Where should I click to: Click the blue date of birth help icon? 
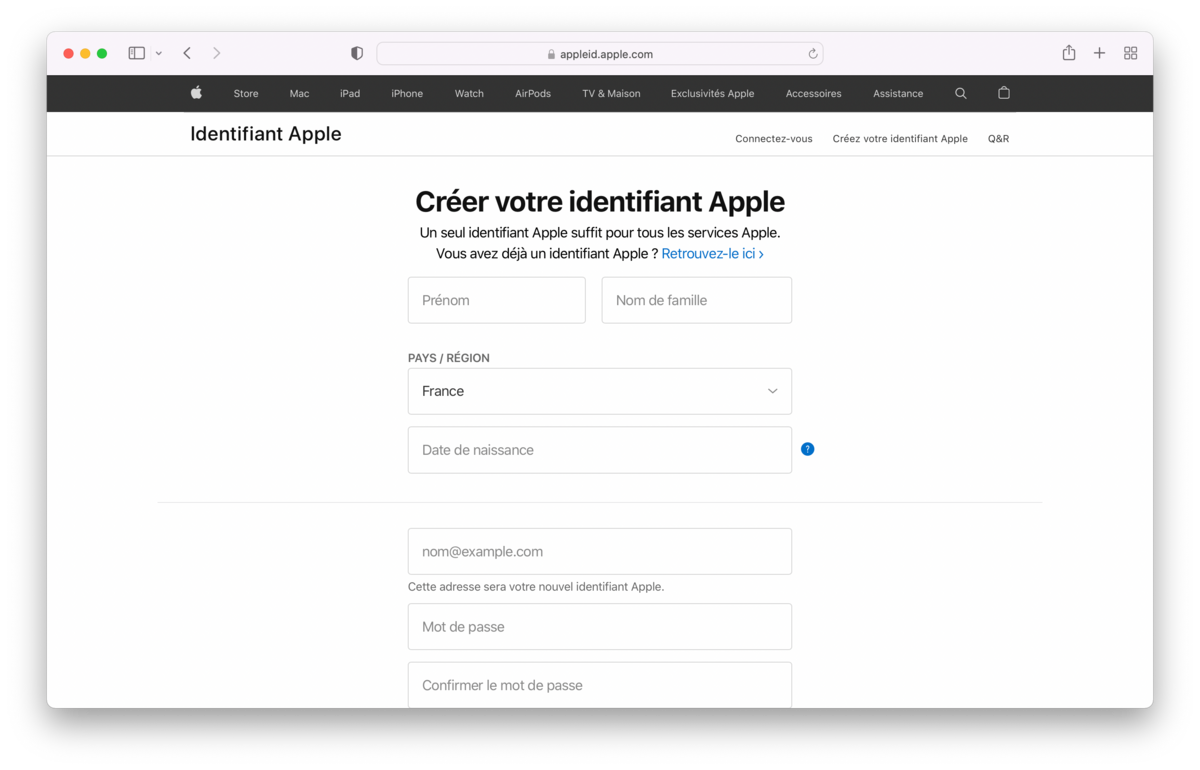(808, 449)
